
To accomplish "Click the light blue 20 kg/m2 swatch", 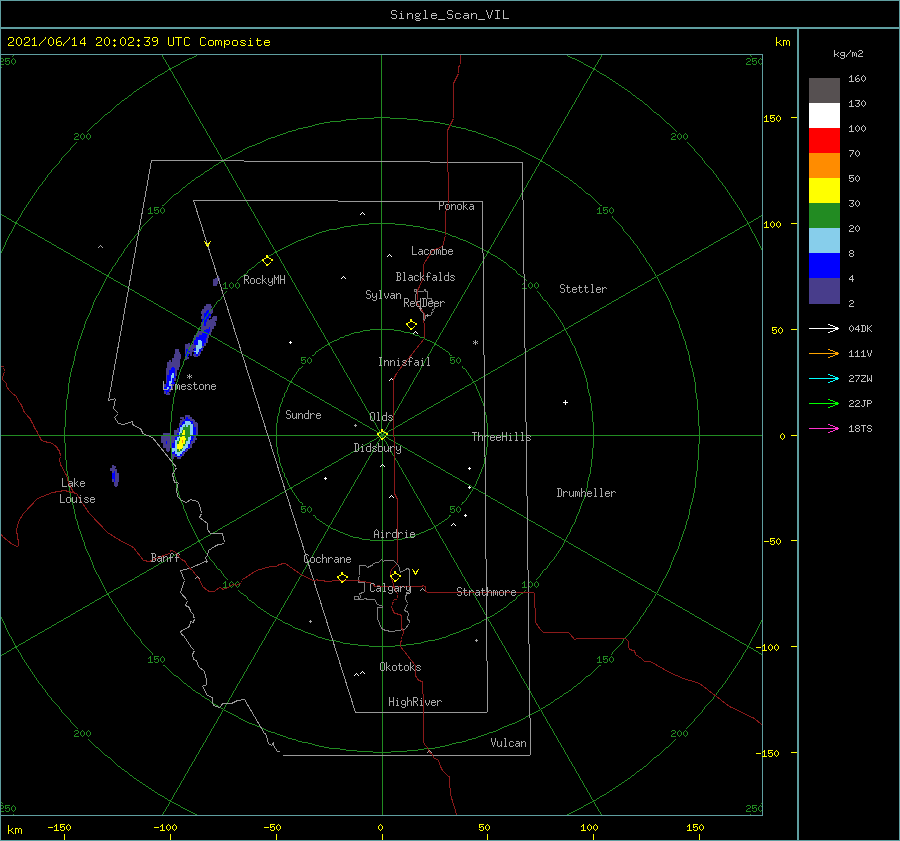I will click(824, 241).
